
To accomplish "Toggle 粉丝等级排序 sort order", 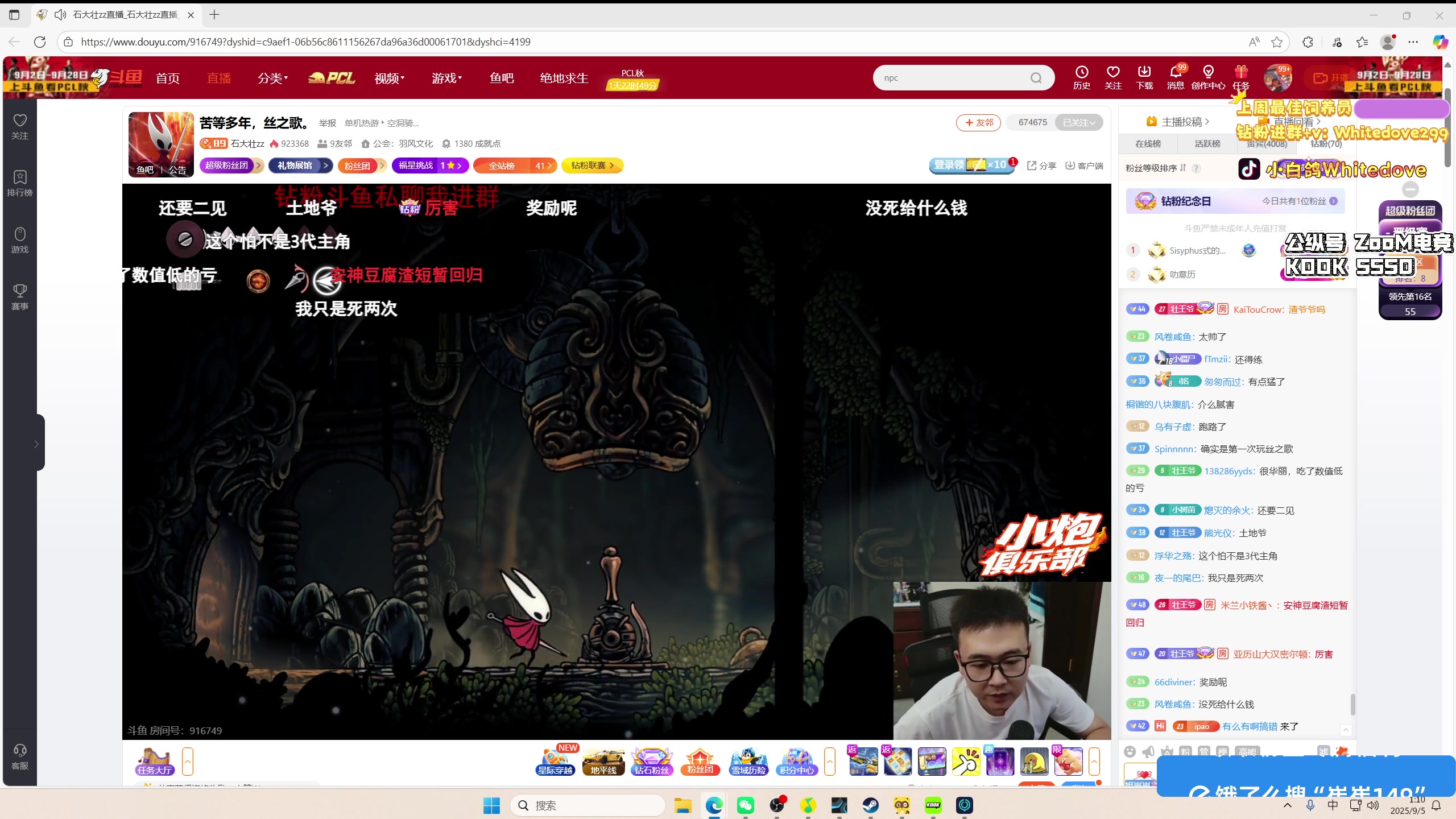I will click(x=1155, y=168).
